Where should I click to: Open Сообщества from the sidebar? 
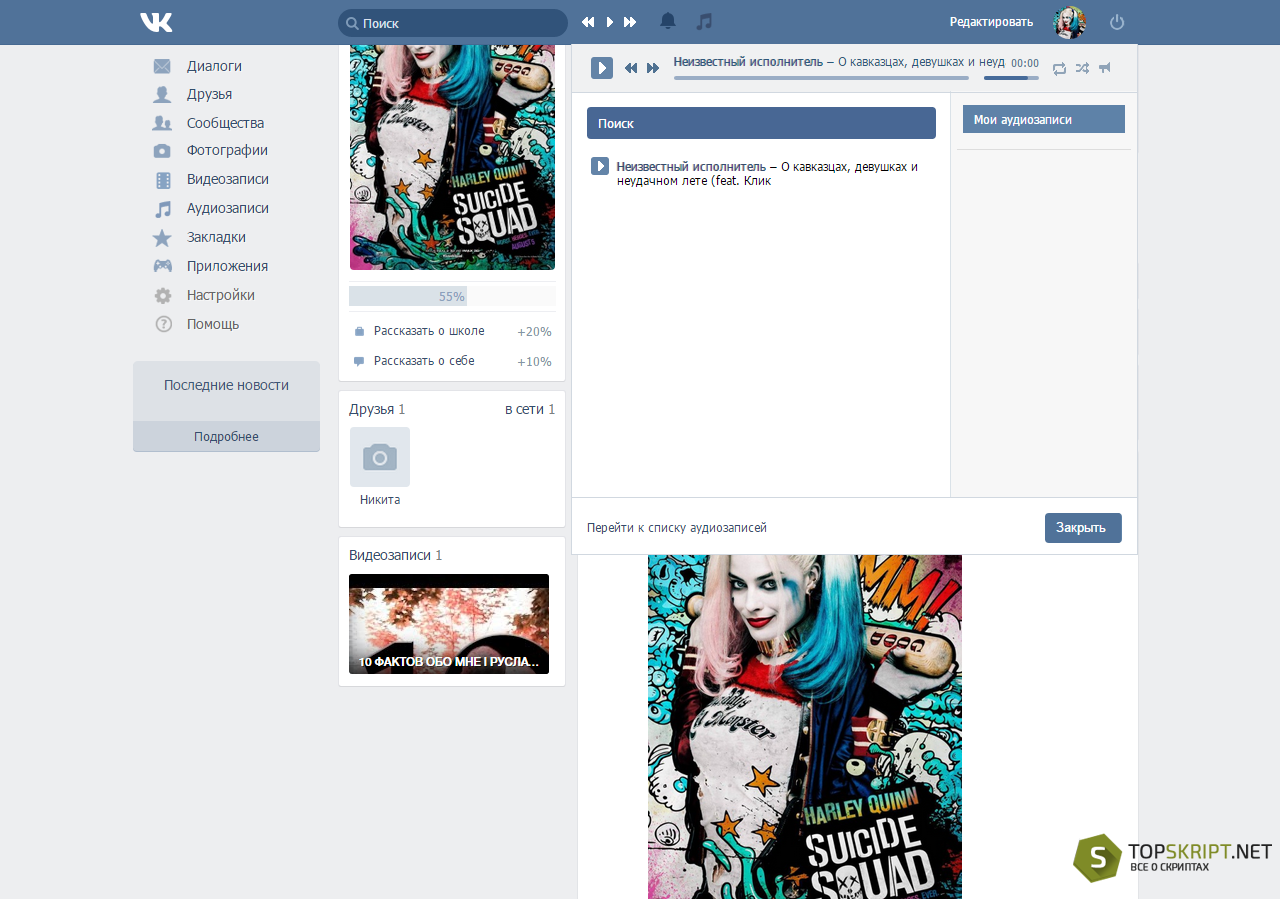click(225, 123)
